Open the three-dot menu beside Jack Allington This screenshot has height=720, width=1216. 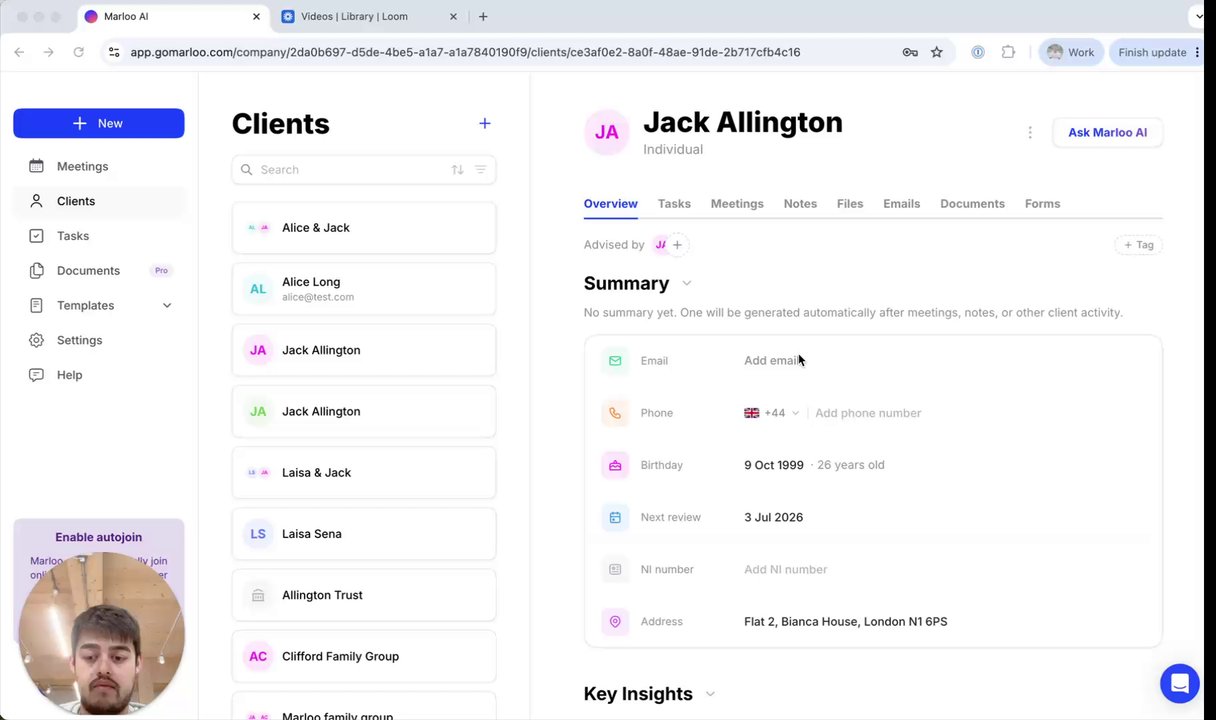click(x=1030, y=132)
